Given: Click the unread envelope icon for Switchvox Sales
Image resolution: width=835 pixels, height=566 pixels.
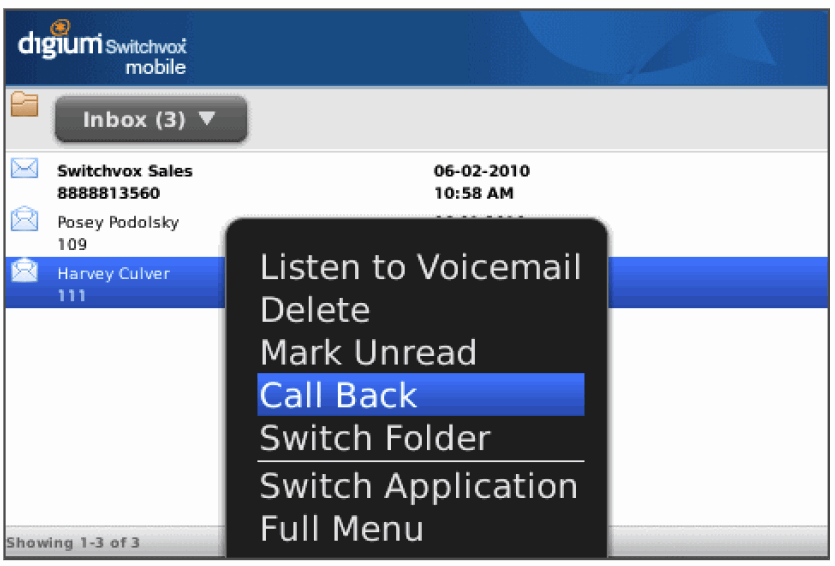Looking at the screenshot, I should (x=24, y=168).
